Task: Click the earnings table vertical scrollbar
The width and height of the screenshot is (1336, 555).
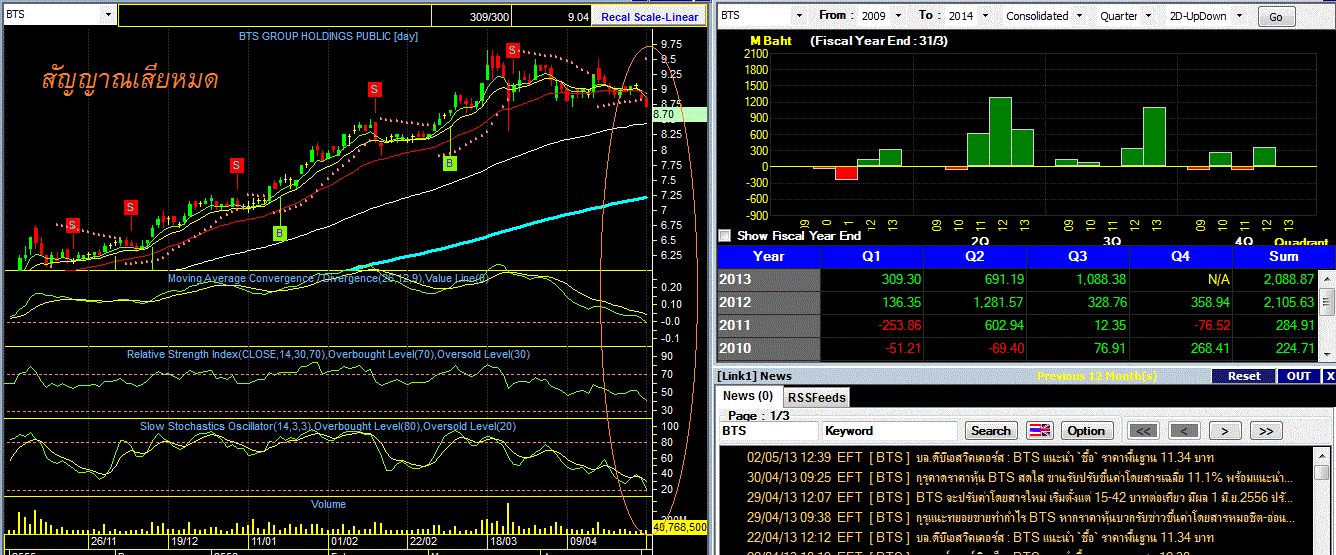Action: coord(1327,302)
